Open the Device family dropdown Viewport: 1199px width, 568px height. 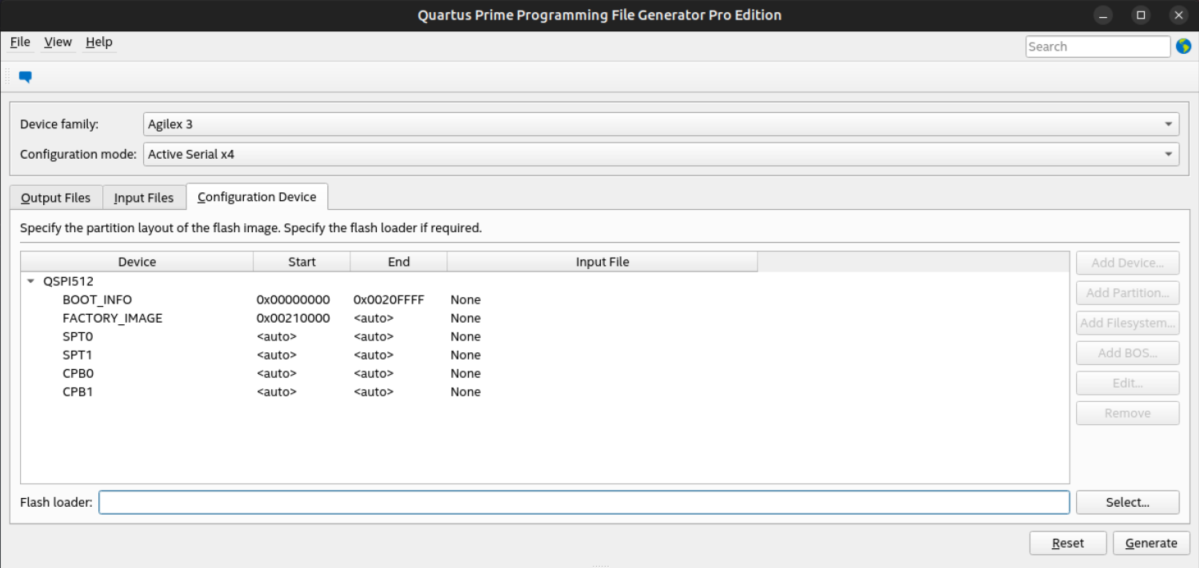(660, 124)
